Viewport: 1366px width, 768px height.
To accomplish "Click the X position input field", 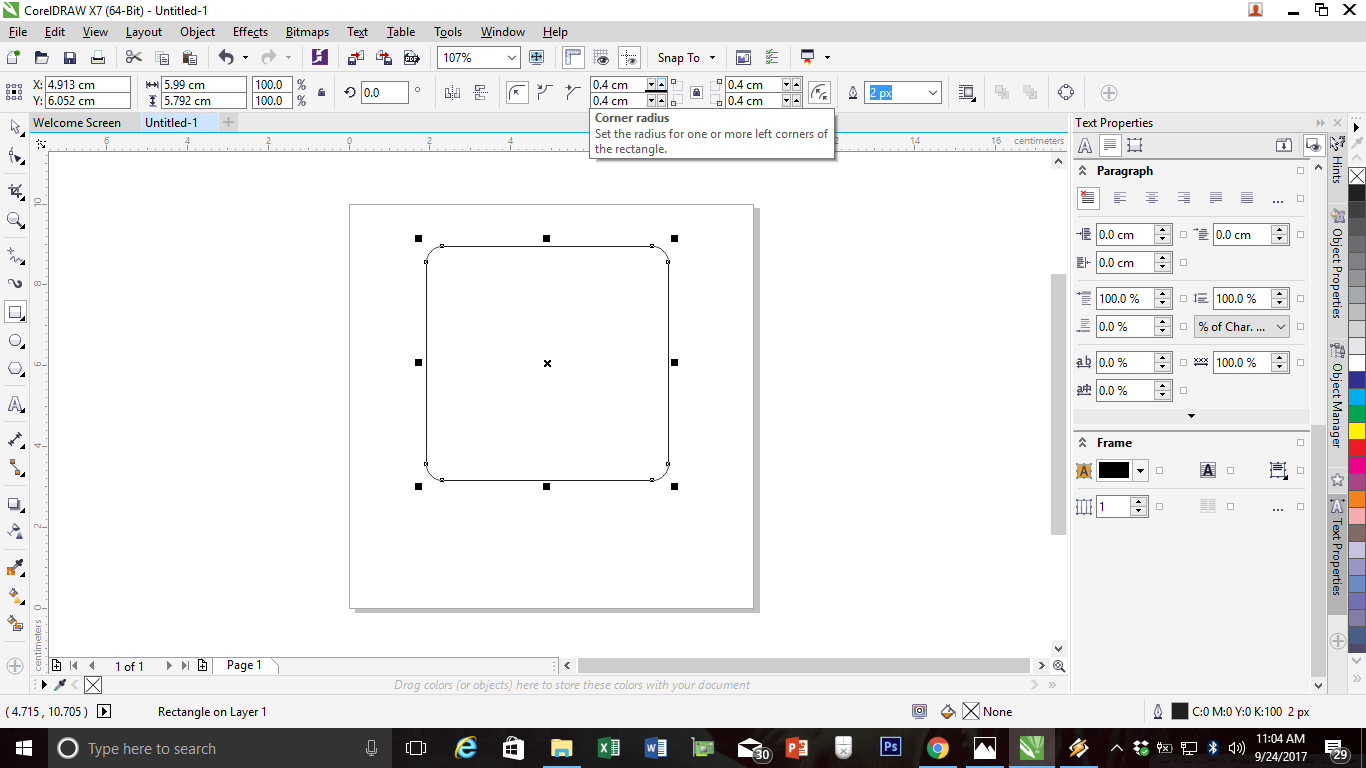I will [85, 86].
